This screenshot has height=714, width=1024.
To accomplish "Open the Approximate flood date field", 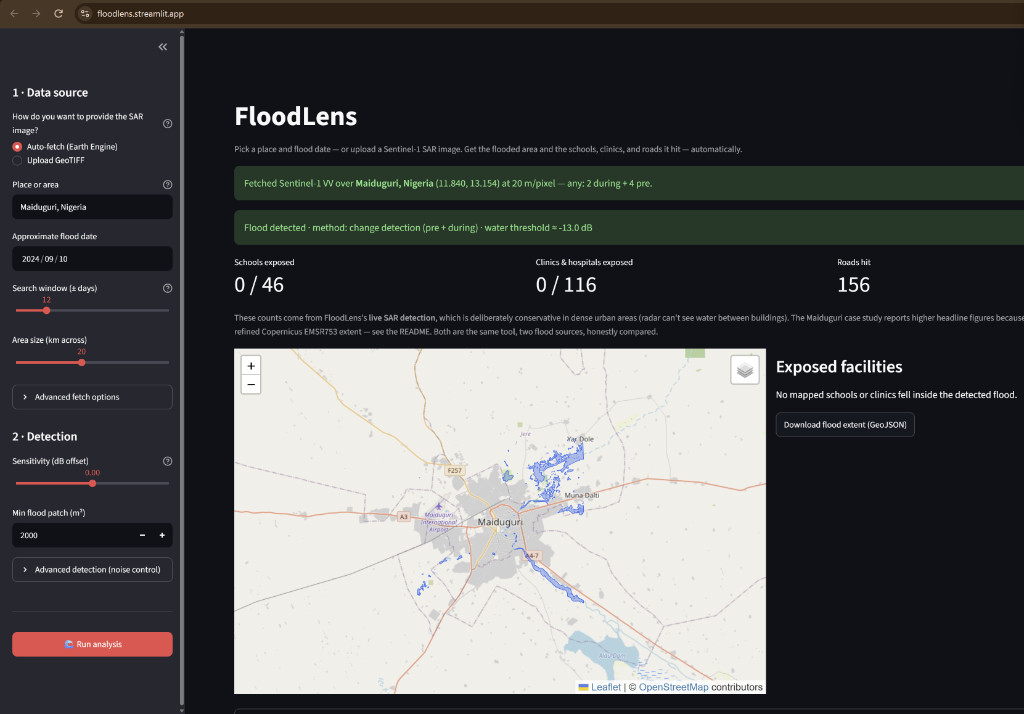I will tap(92, 259).
